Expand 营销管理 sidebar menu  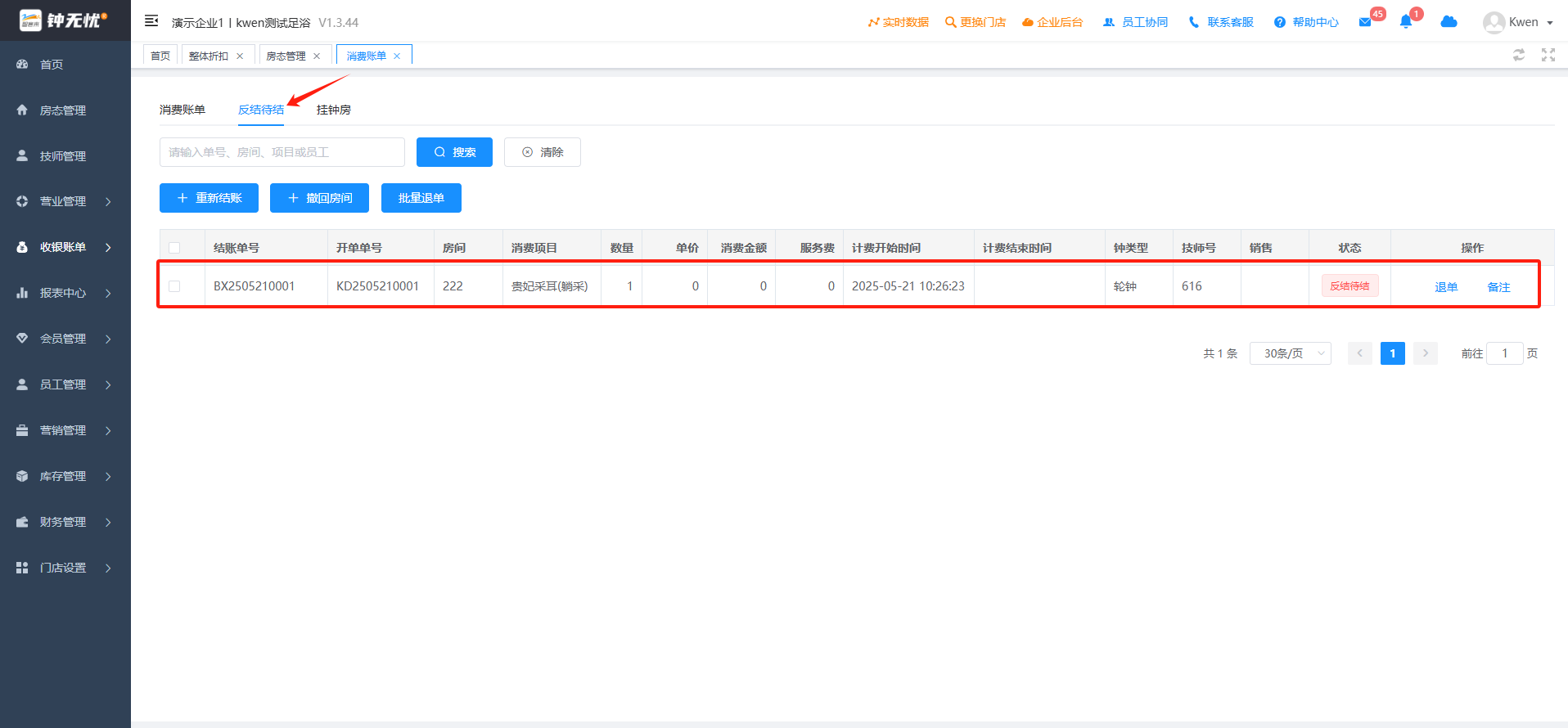tap(65, 430)
